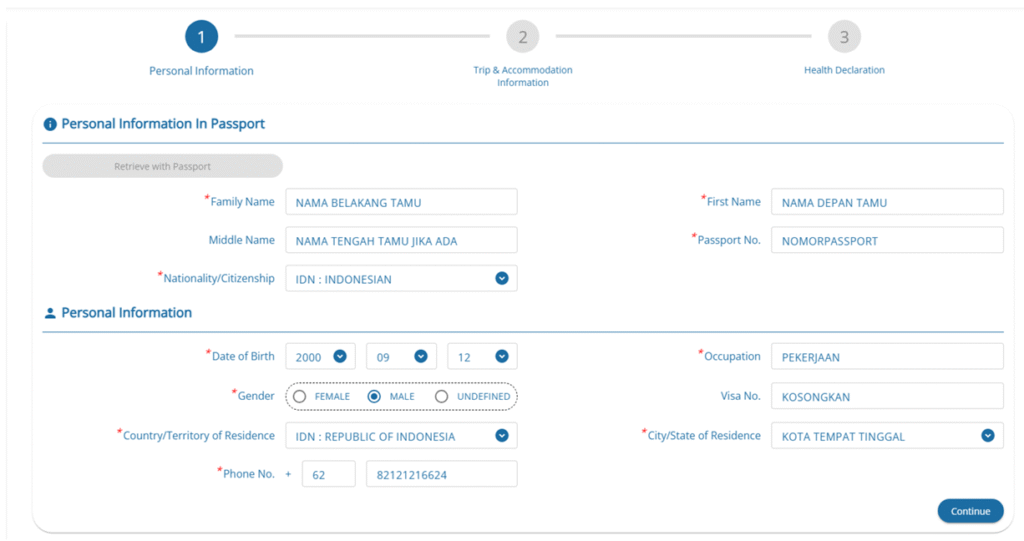Click the Visa No. input field
This screenshot has width=1024, height=541.
[x=887, y=397]
